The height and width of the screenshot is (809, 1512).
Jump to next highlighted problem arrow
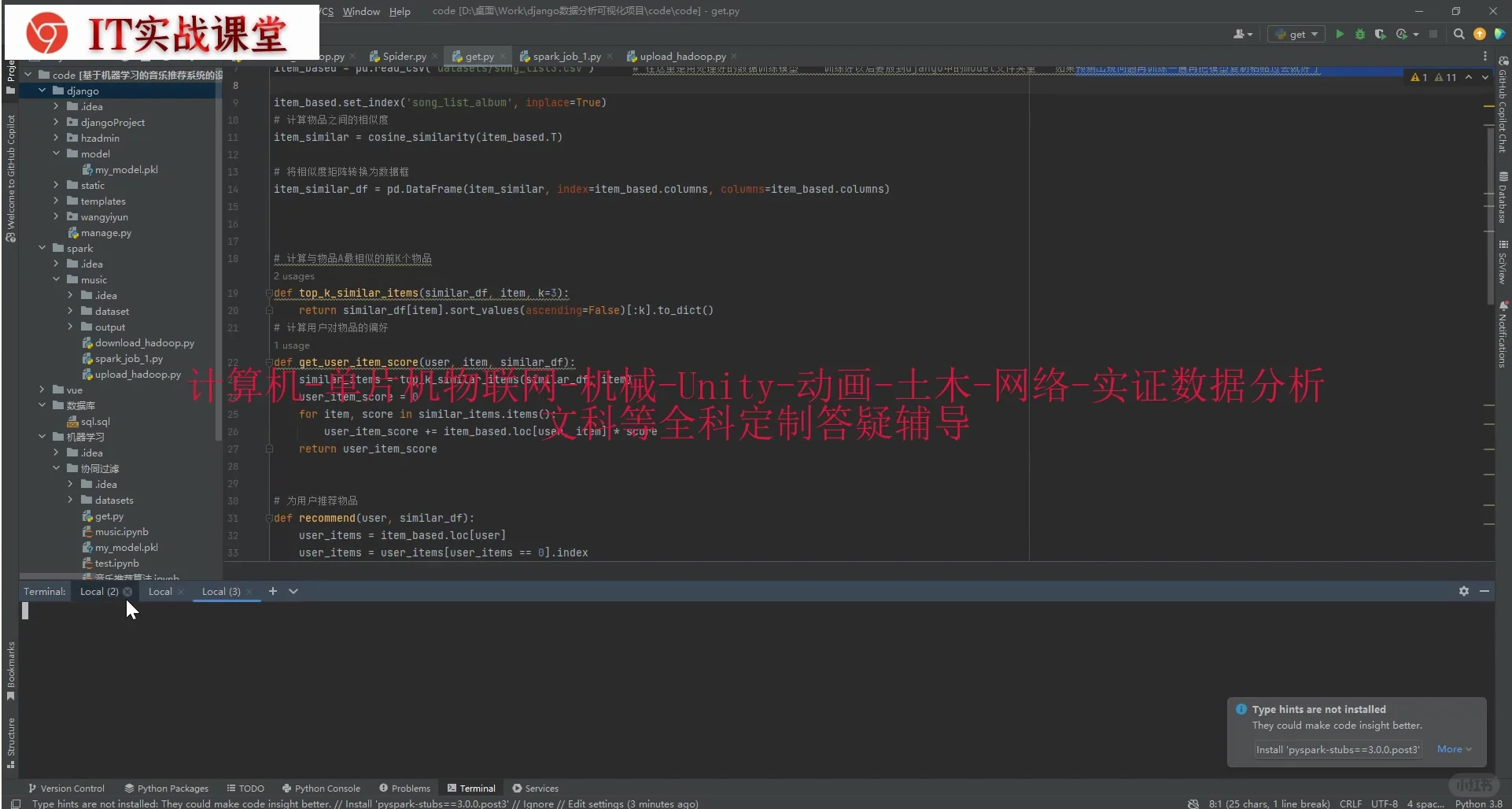click(1485, 77)
